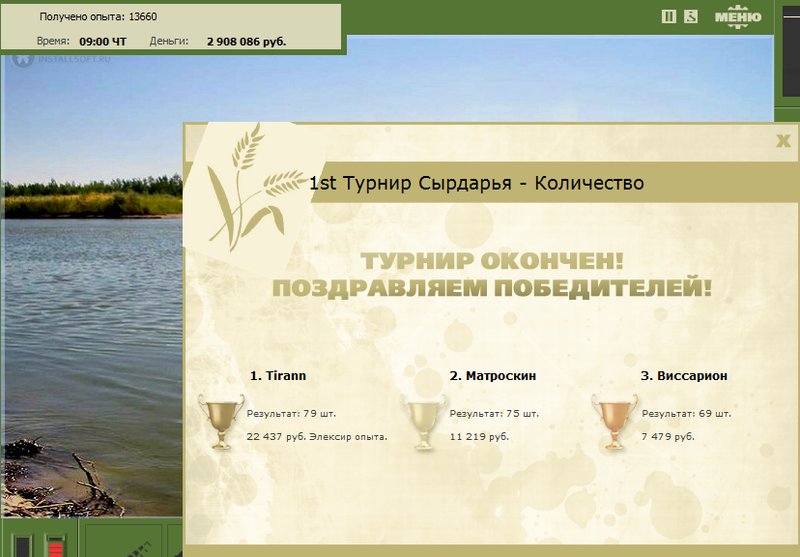Select second place name 2. Матроскин
The width and height of the screenshot is (800, 557).
(493, 376)
